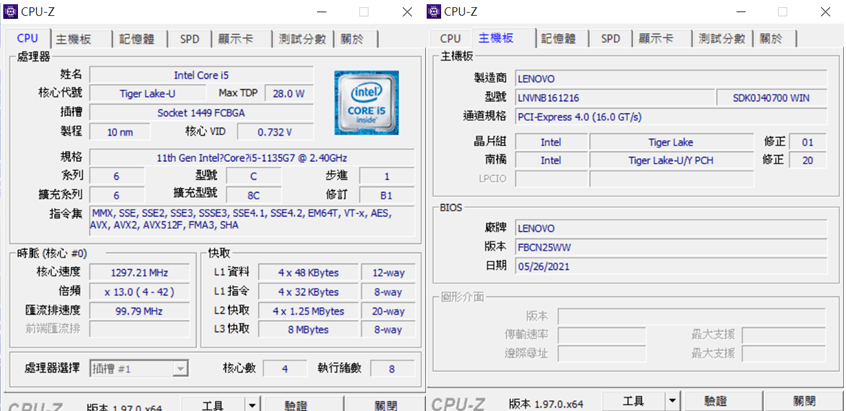Click 工具 button in right window
The height and width of the screenshot is (411, 846).
[x=634, y=401]
